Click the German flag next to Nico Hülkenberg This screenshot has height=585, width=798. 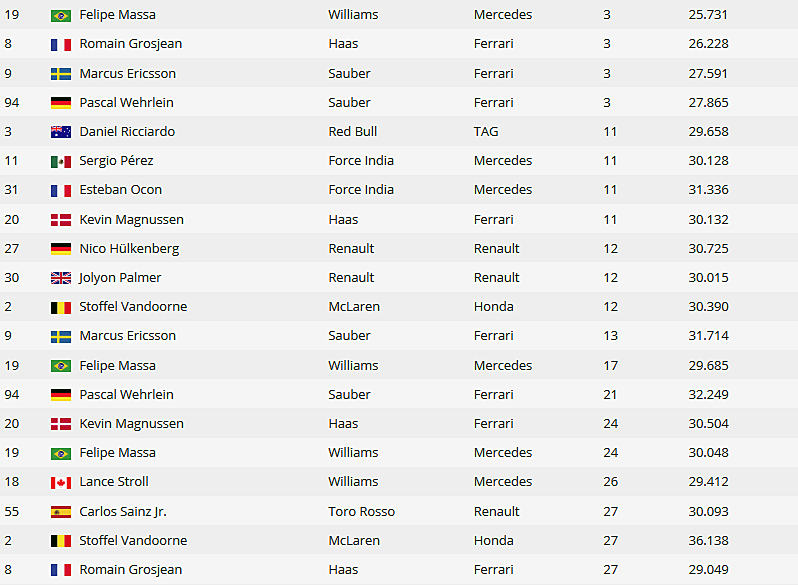coord(61,249)
